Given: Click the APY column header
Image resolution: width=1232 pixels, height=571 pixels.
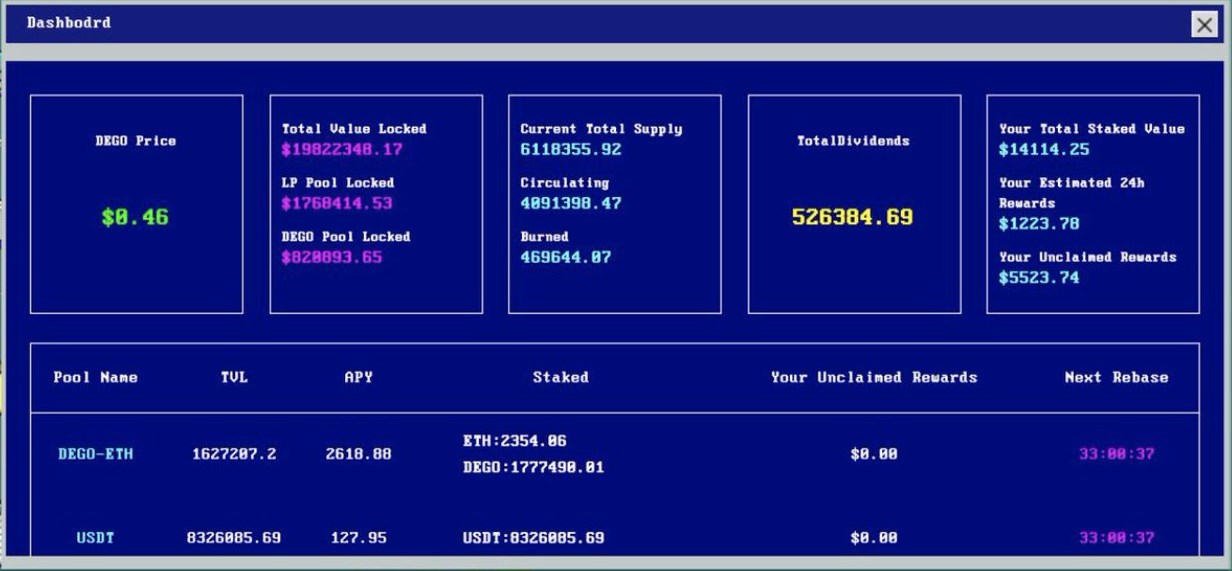Looking at the screenshot, I should [x=358, y=378].
